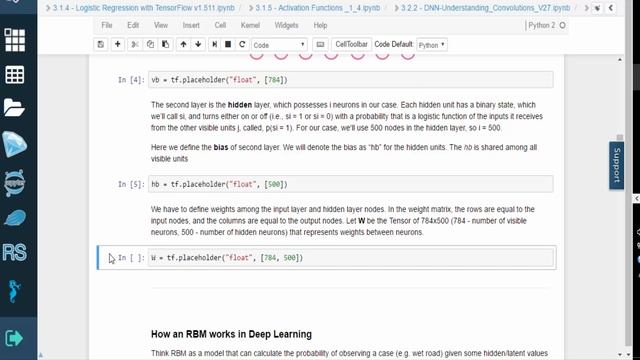Image resolution: width=640 pixels, height=360 pixels.
Task: Click into the W placeholder code cell
Action: pos(351,258)
